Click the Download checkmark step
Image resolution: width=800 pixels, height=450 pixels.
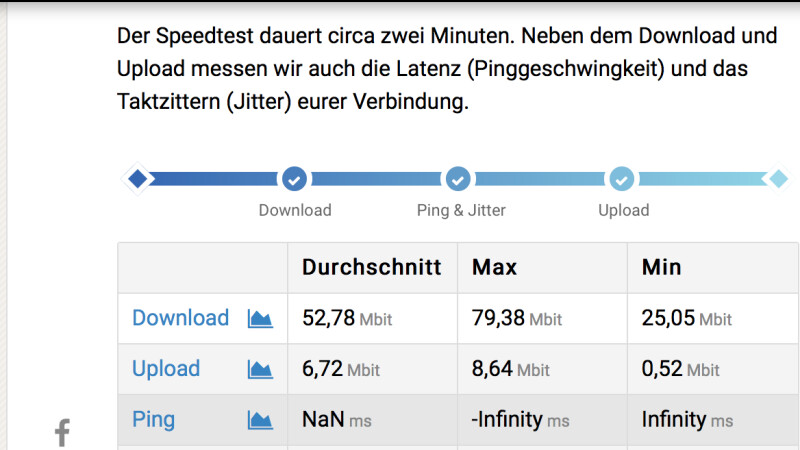click(294, 179)
